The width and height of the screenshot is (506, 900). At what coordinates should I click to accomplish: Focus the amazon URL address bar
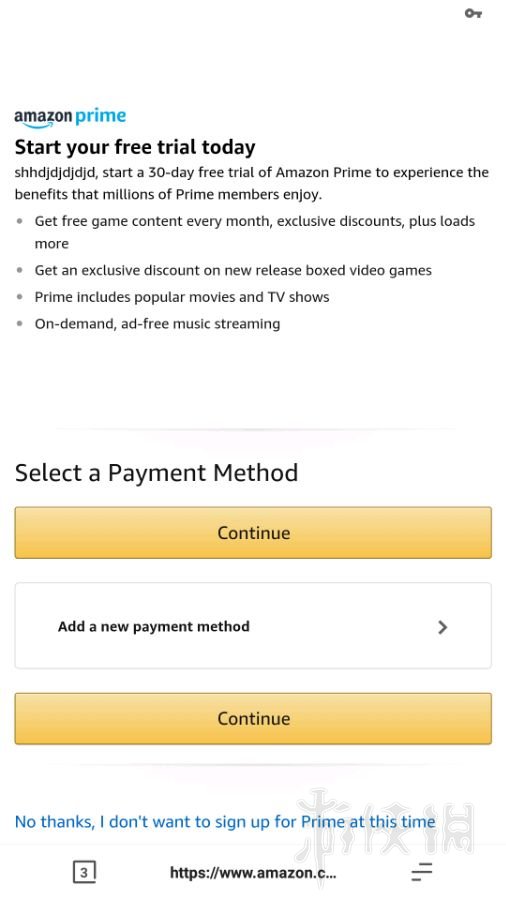pyautogui.click(x=253, y=873)
